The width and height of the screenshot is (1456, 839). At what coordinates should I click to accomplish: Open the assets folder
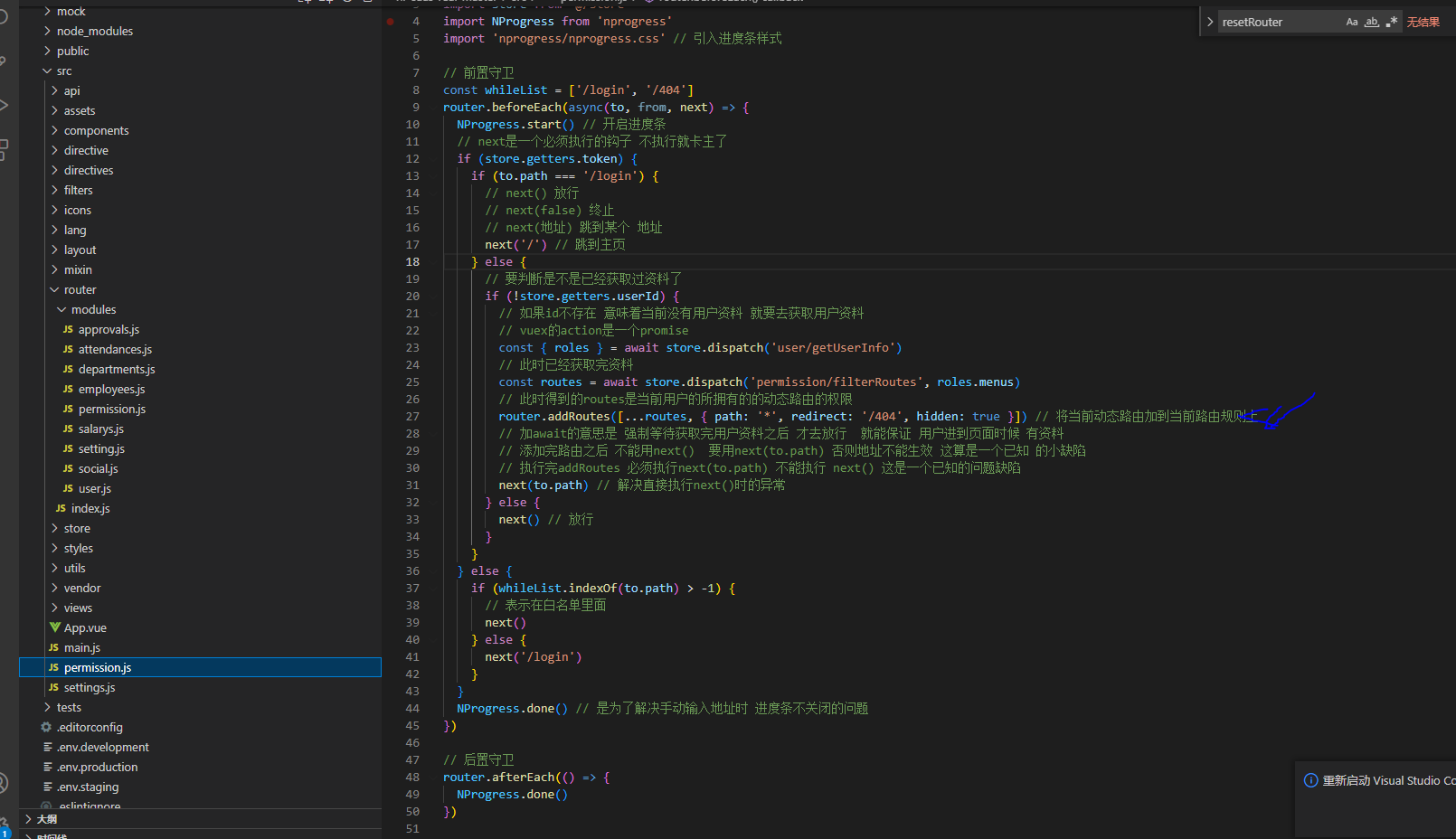(x=80, y=110)
